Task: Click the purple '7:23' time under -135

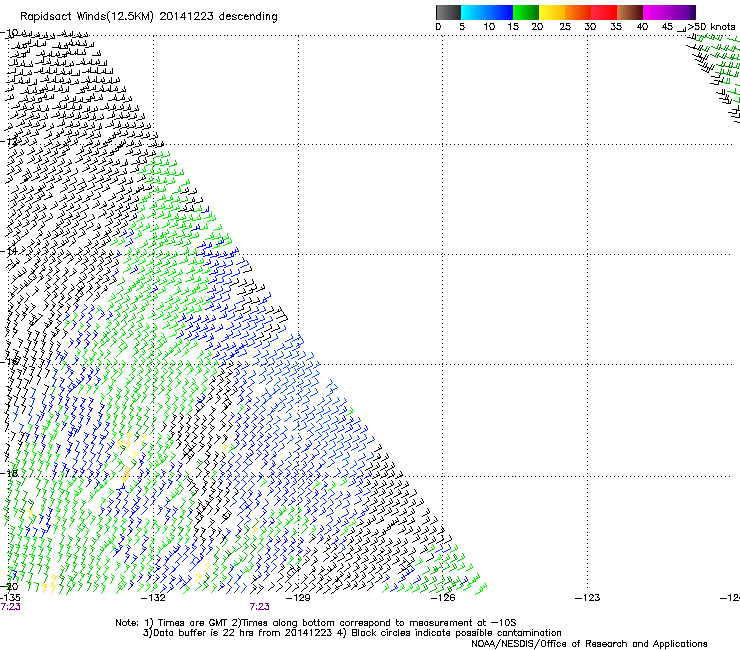Action: click(10, 607)
